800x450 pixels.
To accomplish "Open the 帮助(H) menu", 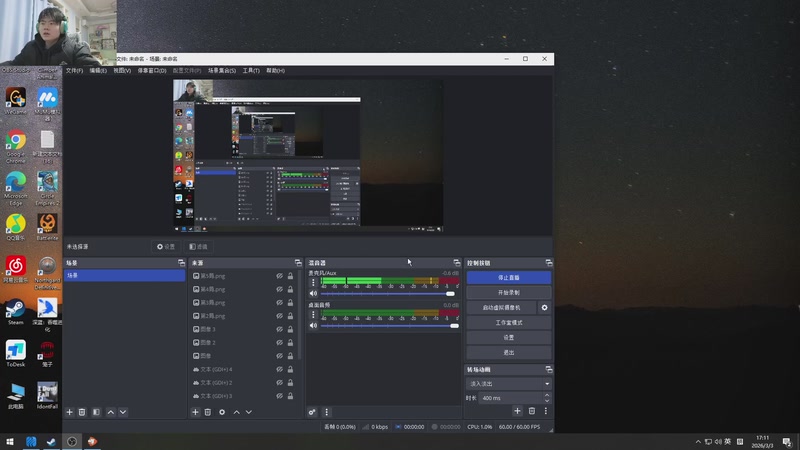I will [x=276, y=70].
